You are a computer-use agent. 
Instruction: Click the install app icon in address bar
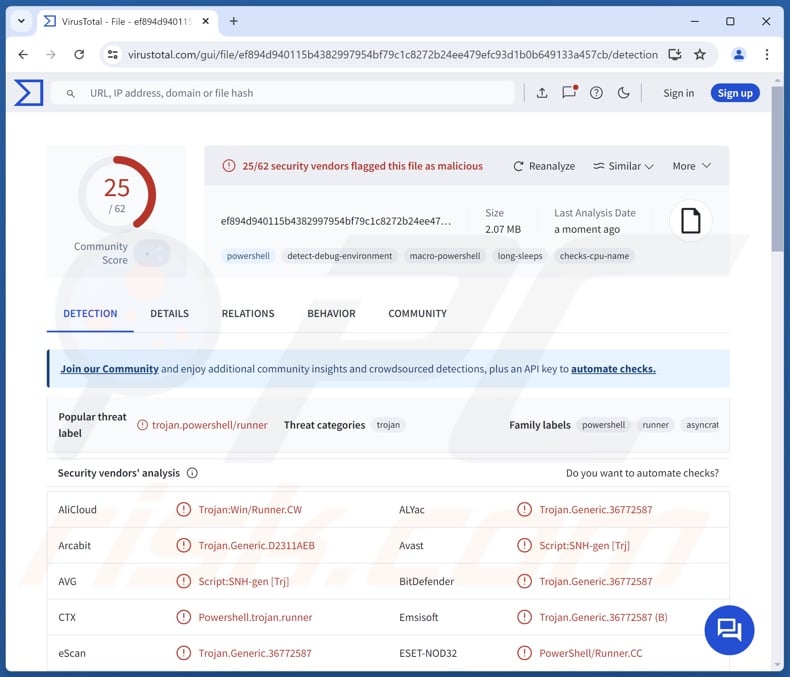[x=675, y=54]
